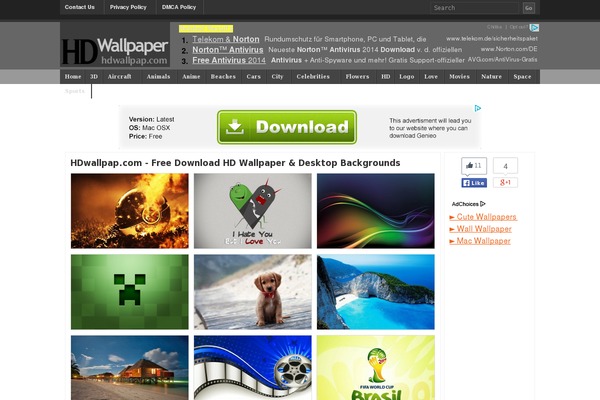Click the Free Antivirus 2014 ad link
This screenshot has width=600, height=400.
229,60
